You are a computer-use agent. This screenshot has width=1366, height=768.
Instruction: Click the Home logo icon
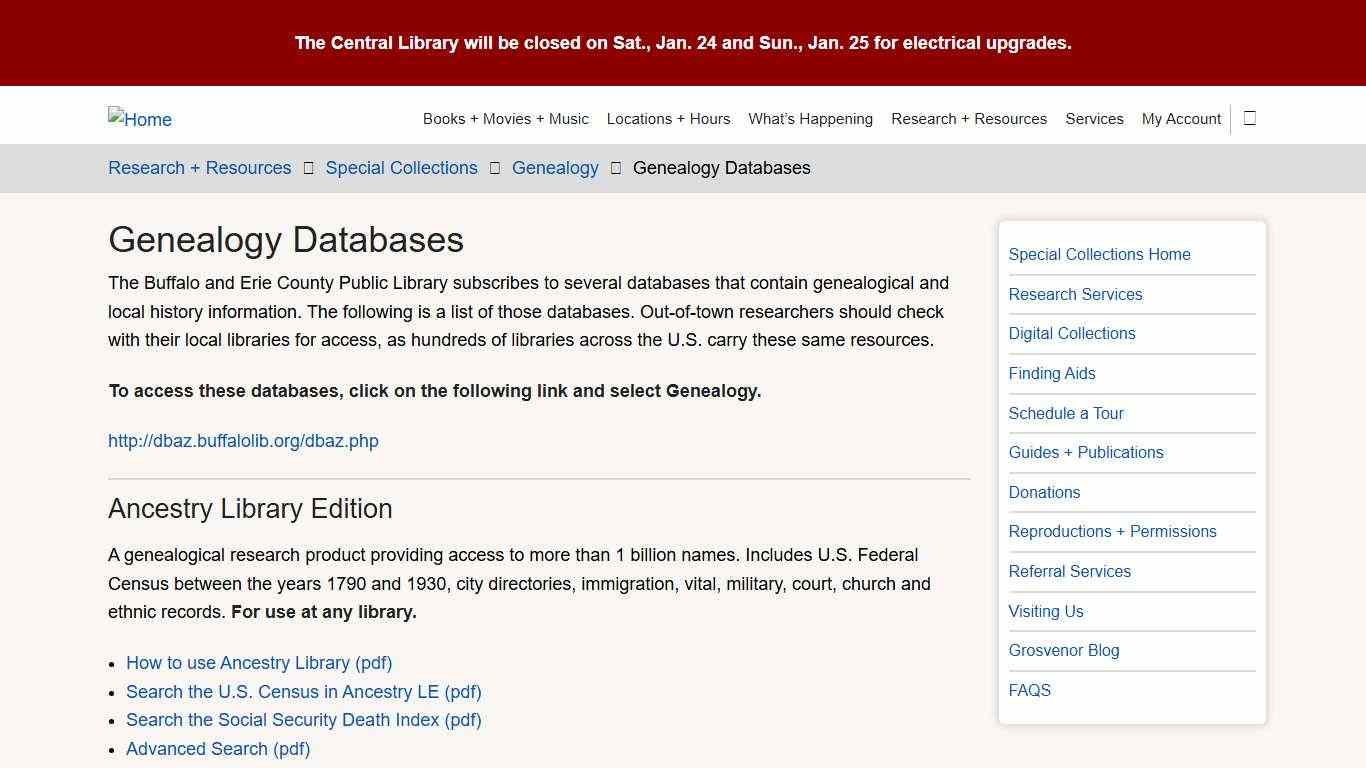coord(139,119)
